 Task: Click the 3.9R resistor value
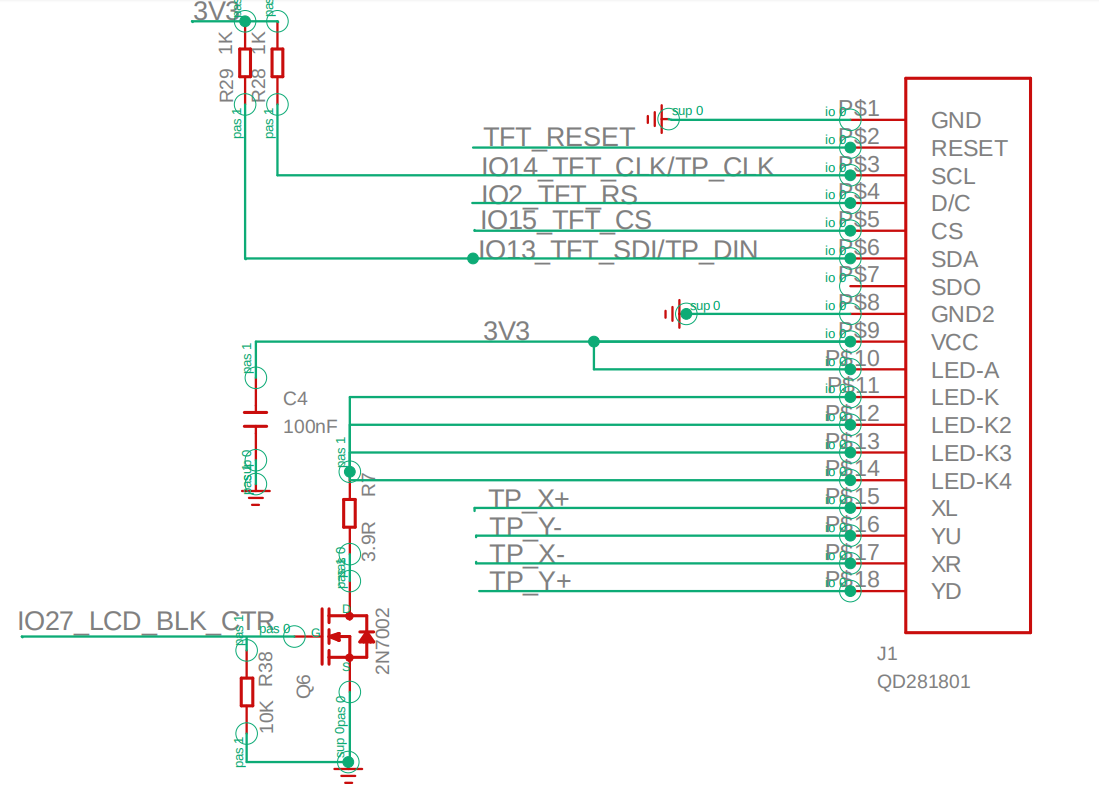369,541
